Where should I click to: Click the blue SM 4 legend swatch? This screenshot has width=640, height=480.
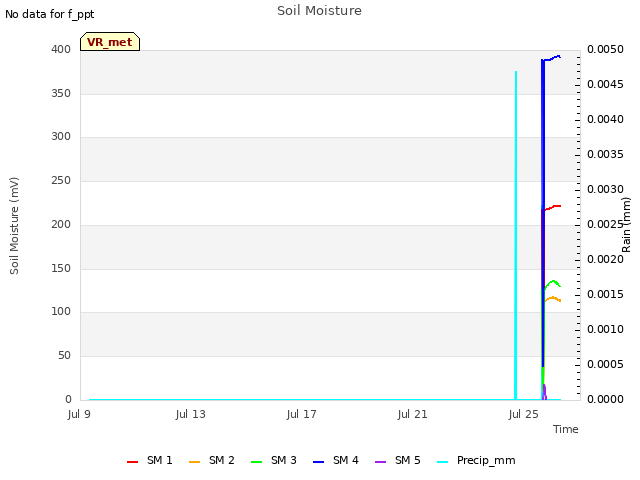318,462
